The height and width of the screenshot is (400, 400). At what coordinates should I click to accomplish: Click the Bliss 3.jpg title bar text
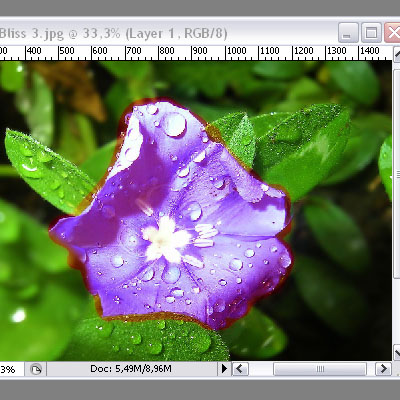coord(113,33)
